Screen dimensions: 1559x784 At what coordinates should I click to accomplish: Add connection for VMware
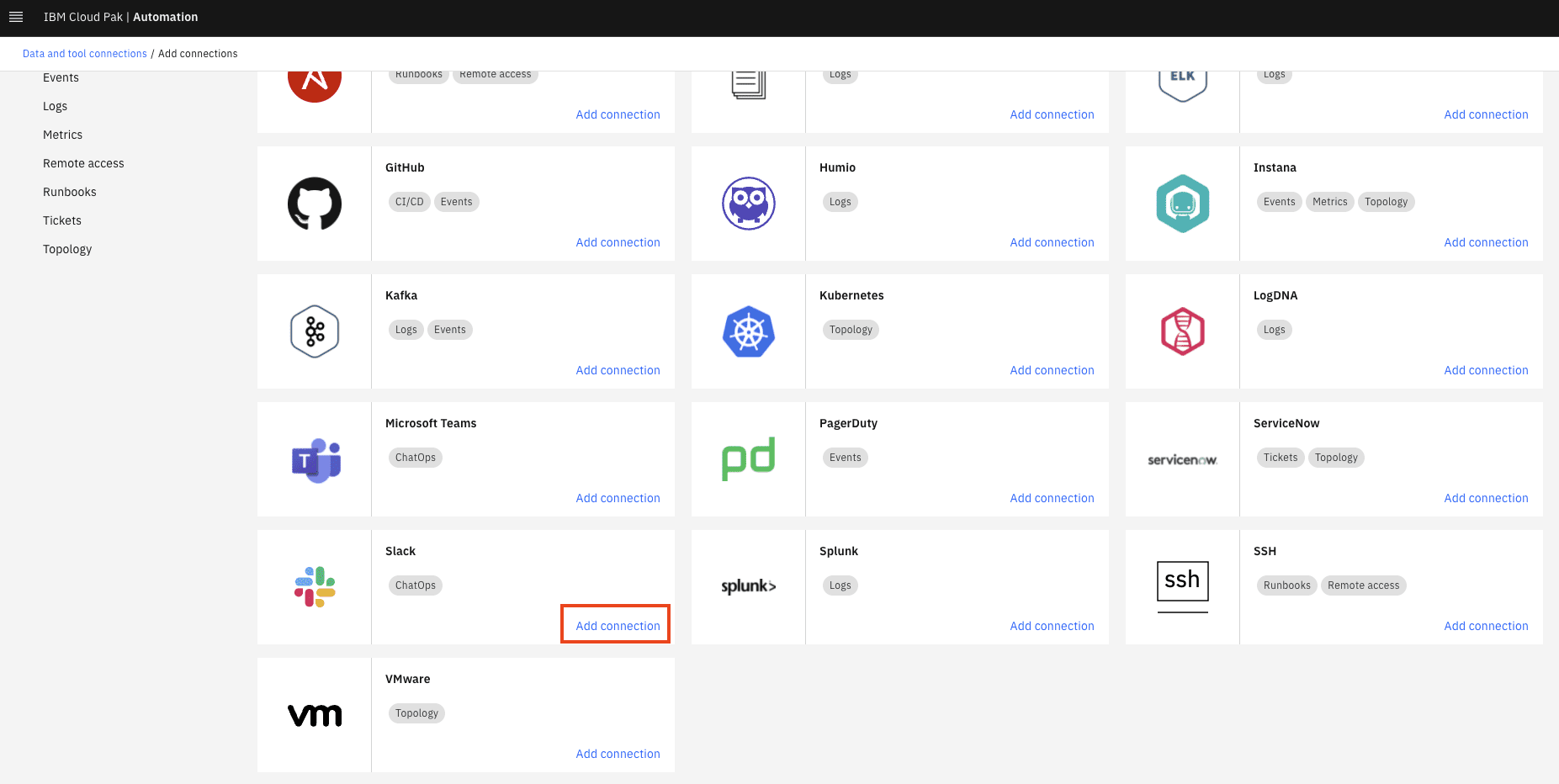pos(618,754)
